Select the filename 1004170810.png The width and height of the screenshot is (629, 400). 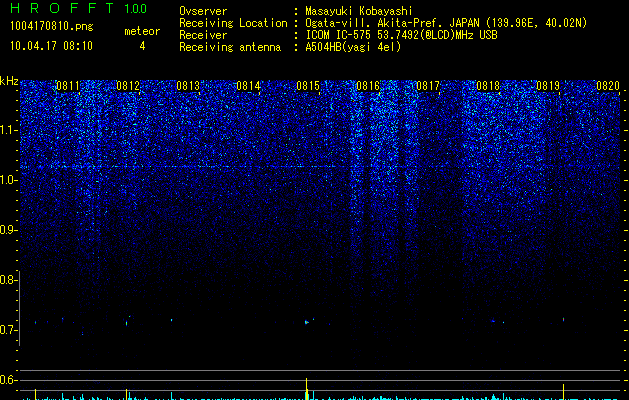[x=52, y=27]
